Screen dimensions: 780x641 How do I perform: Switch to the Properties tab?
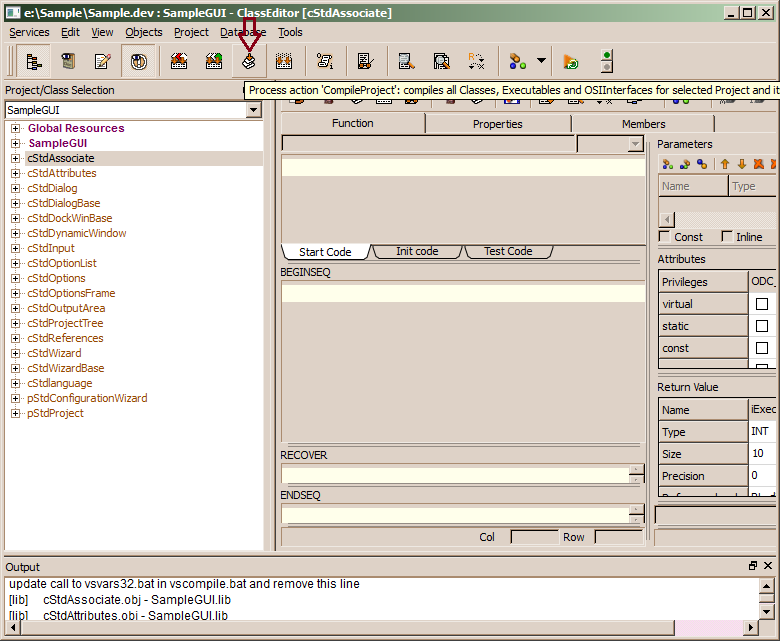pyautogui.click(x=497, y=124)
